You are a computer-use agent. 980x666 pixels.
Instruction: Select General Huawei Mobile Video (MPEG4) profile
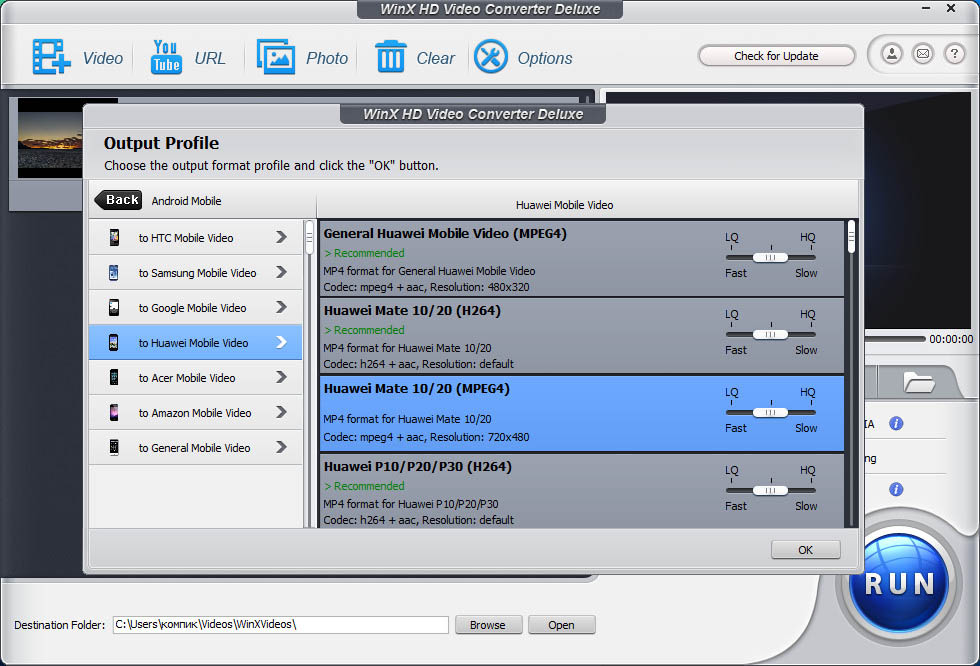coord(582,259)
